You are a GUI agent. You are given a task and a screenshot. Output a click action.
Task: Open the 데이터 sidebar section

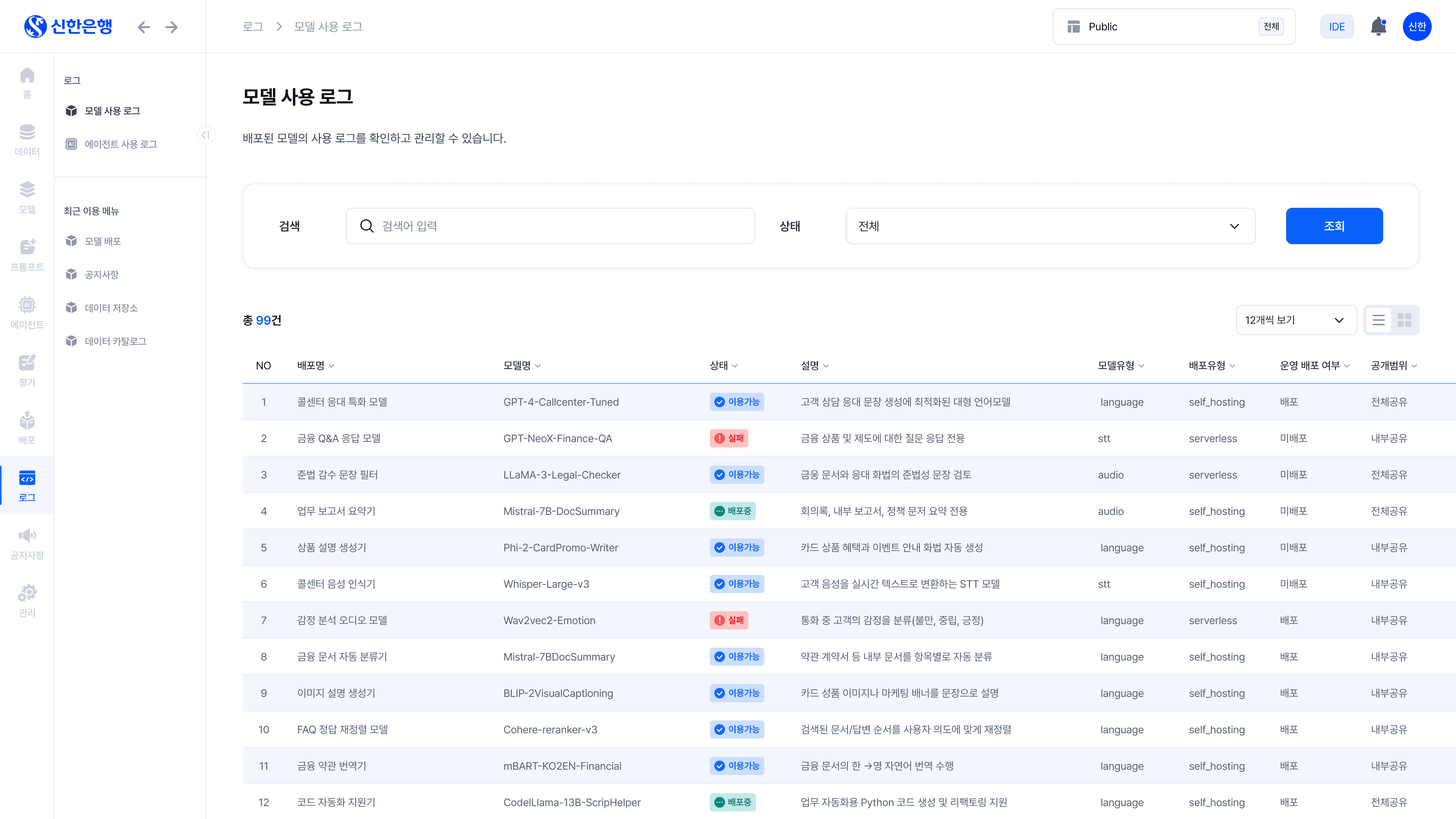coord(27,140)
